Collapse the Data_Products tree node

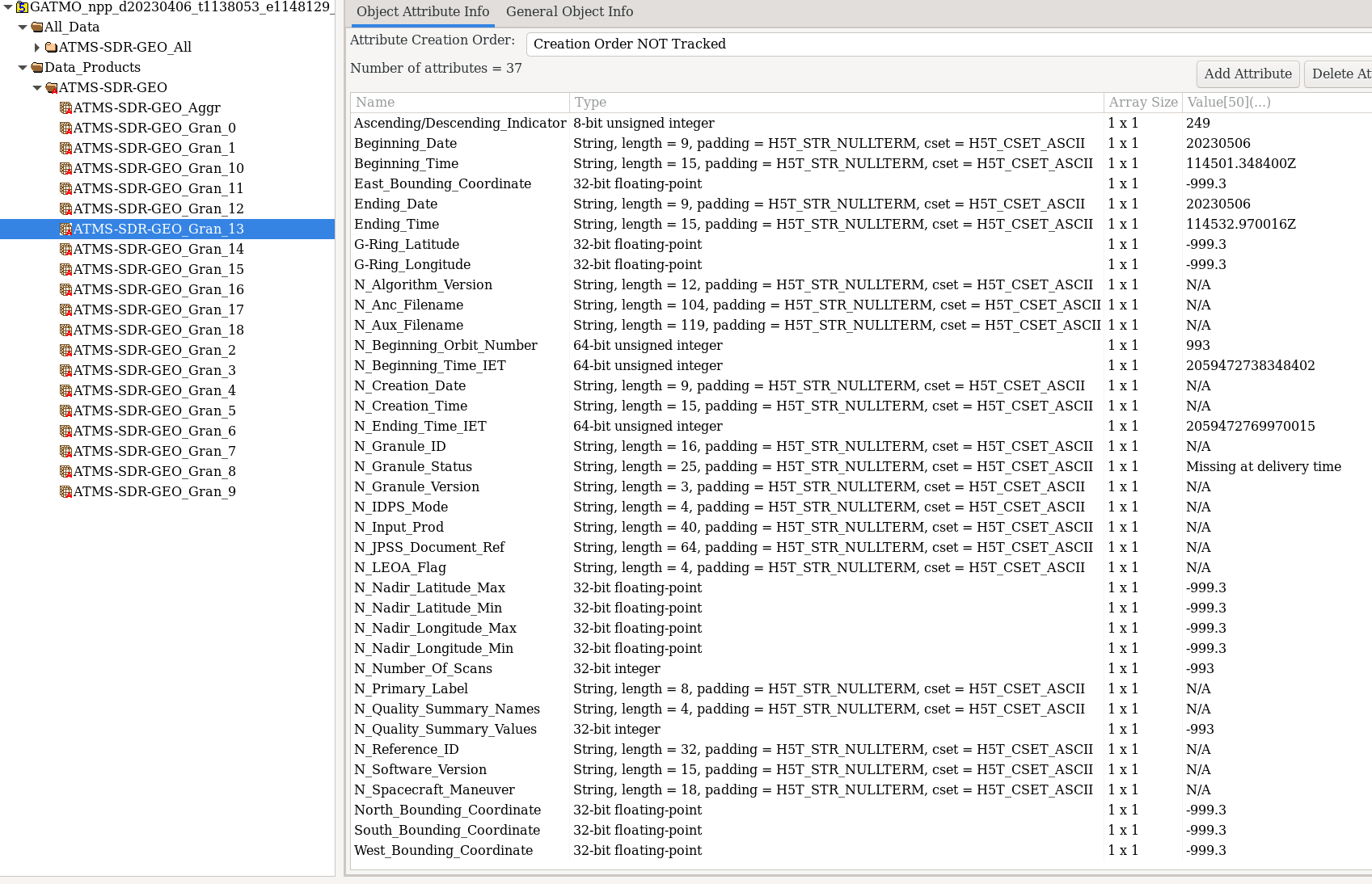(22, 67)
